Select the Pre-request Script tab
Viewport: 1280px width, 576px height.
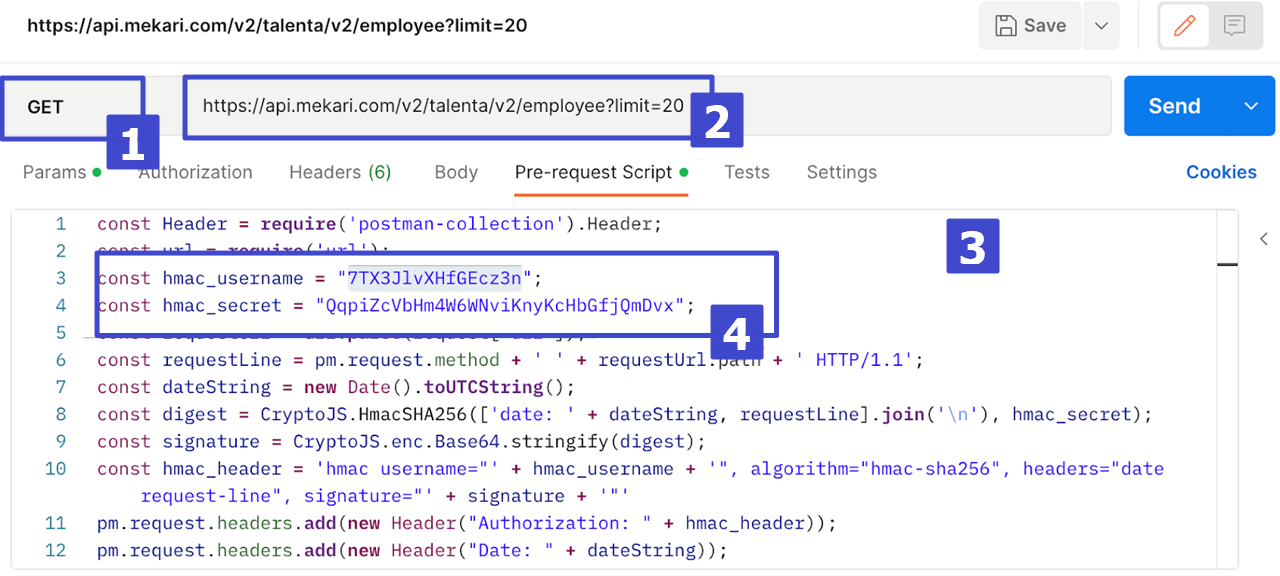pyautogui.click(x=602, y=172)
